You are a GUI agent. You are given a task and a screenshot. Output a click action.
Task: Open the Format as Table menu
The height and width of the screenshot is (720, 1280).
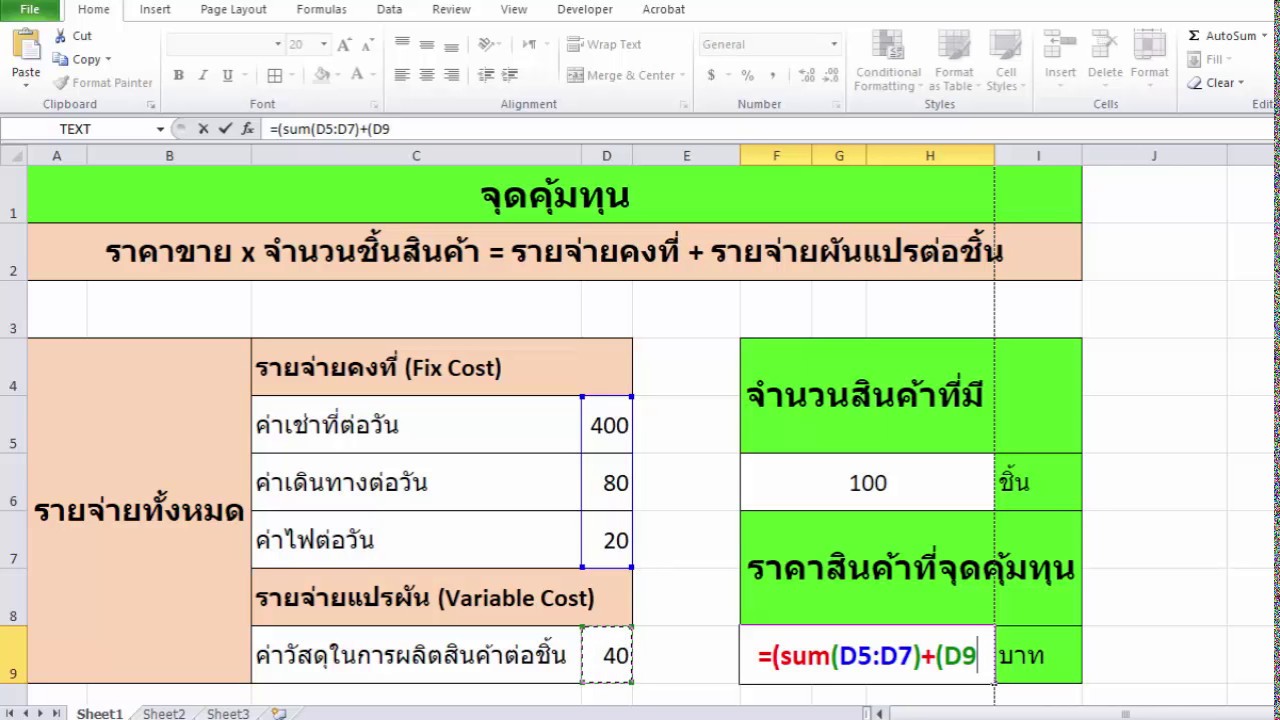coord(953,61)
